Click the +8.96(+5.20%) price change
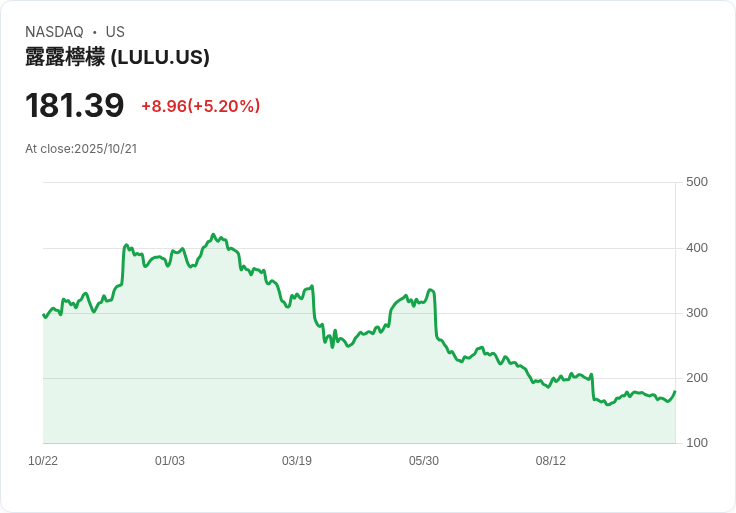This screenshot has height=513, width=736. click(200, 106)
